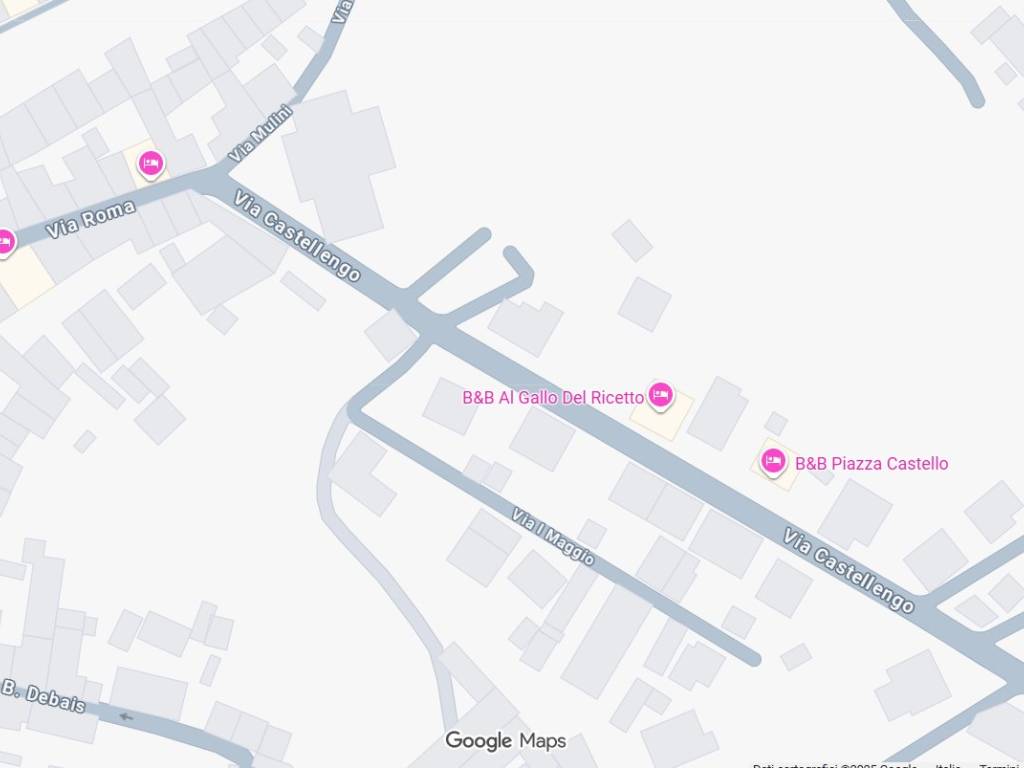Screen dimensions: 1024x768
Task: Click the Via Mulini street label
Action: tap(261, 134)
